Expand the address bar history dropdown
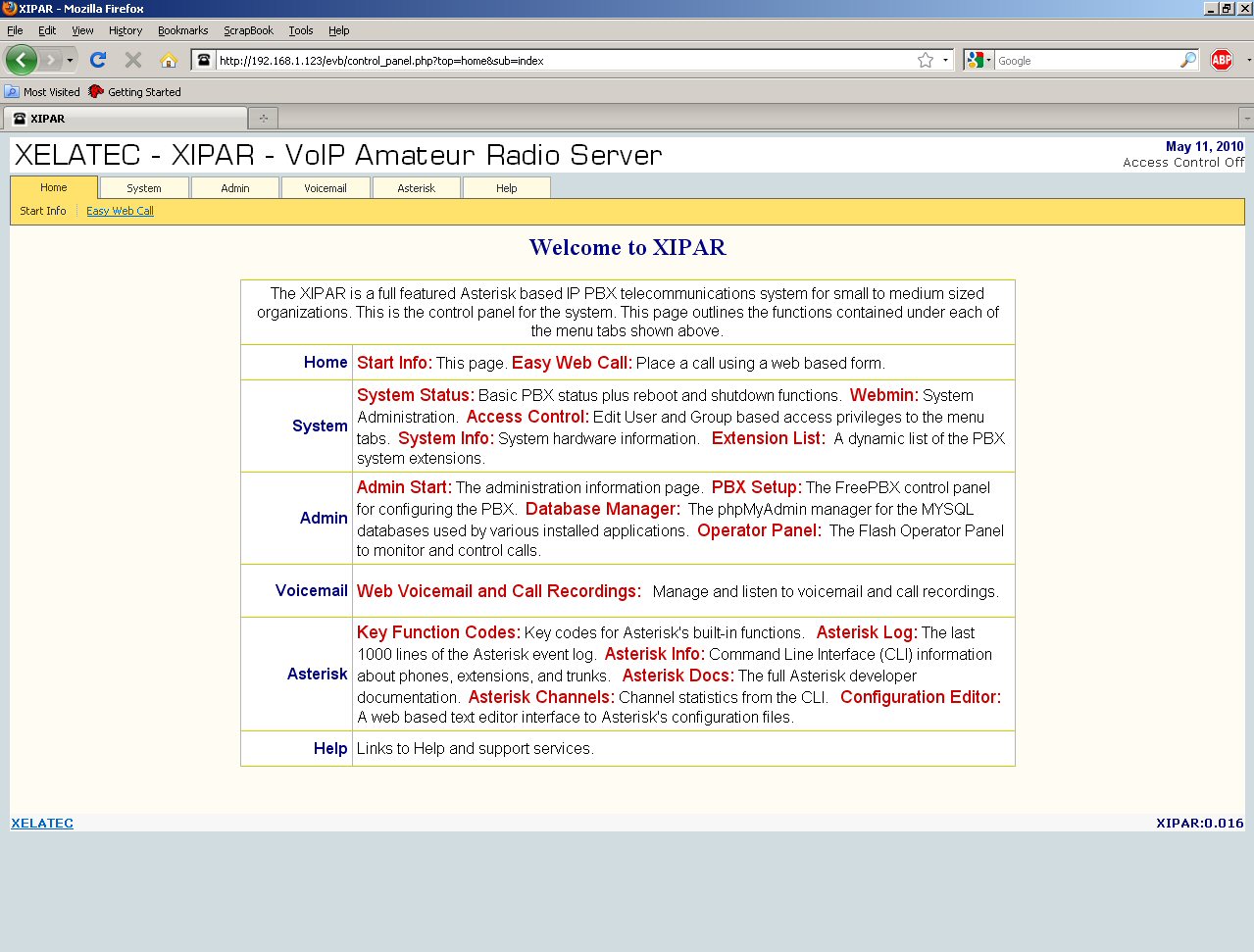 (x=945, y=60)
